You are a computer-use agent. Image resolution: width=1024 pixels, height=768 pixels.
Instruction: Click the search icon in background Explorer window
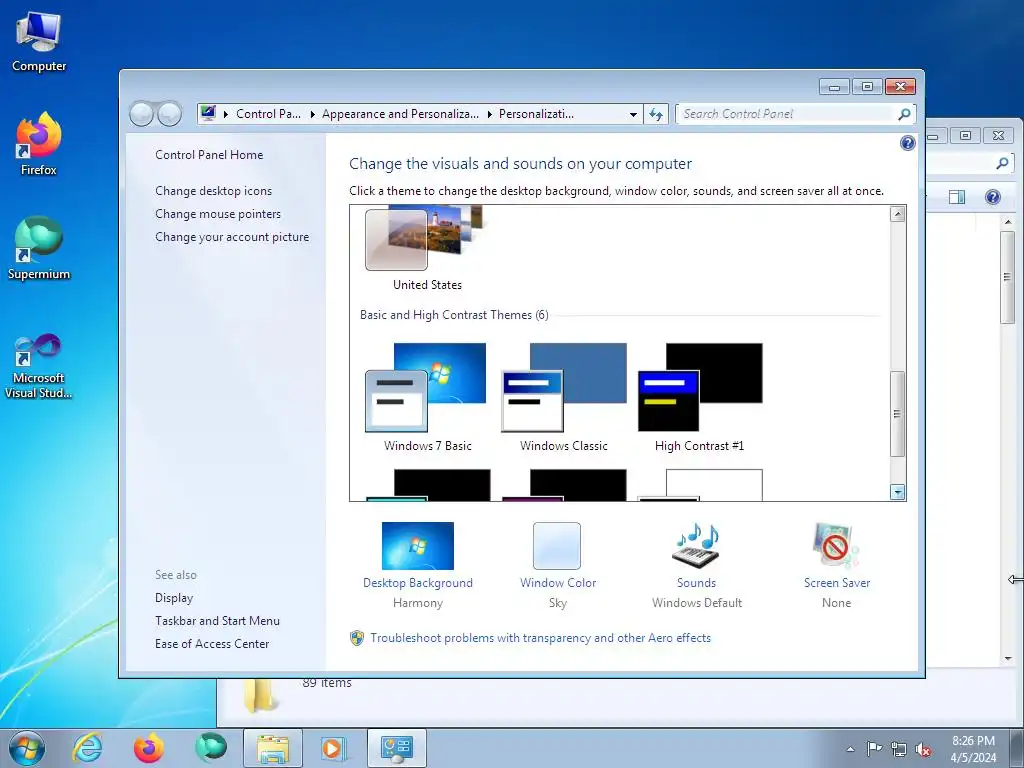[1002, 163]
